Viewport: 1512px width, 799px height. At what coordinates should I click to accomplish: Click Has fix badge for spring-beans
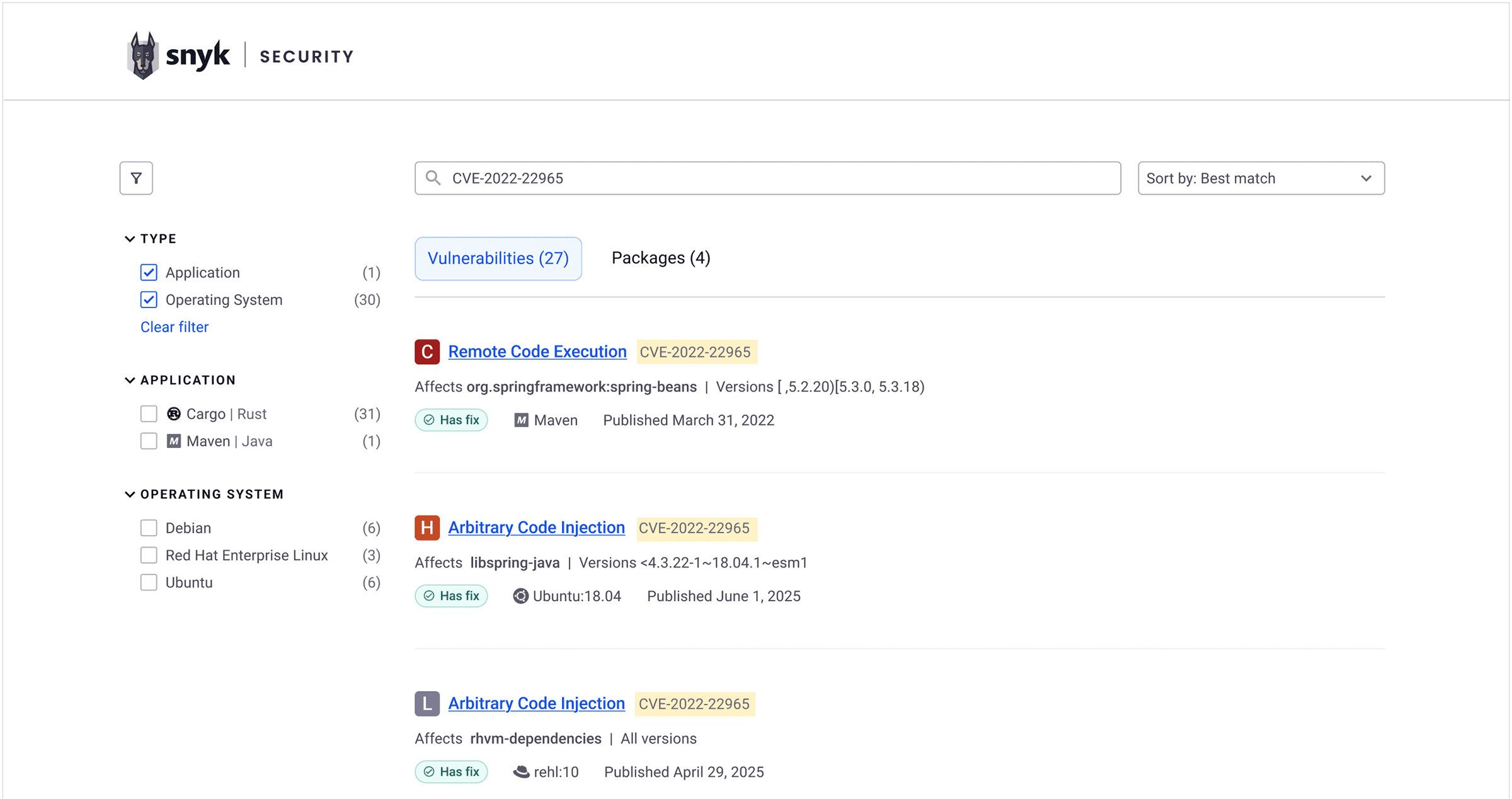click(451, 420)
